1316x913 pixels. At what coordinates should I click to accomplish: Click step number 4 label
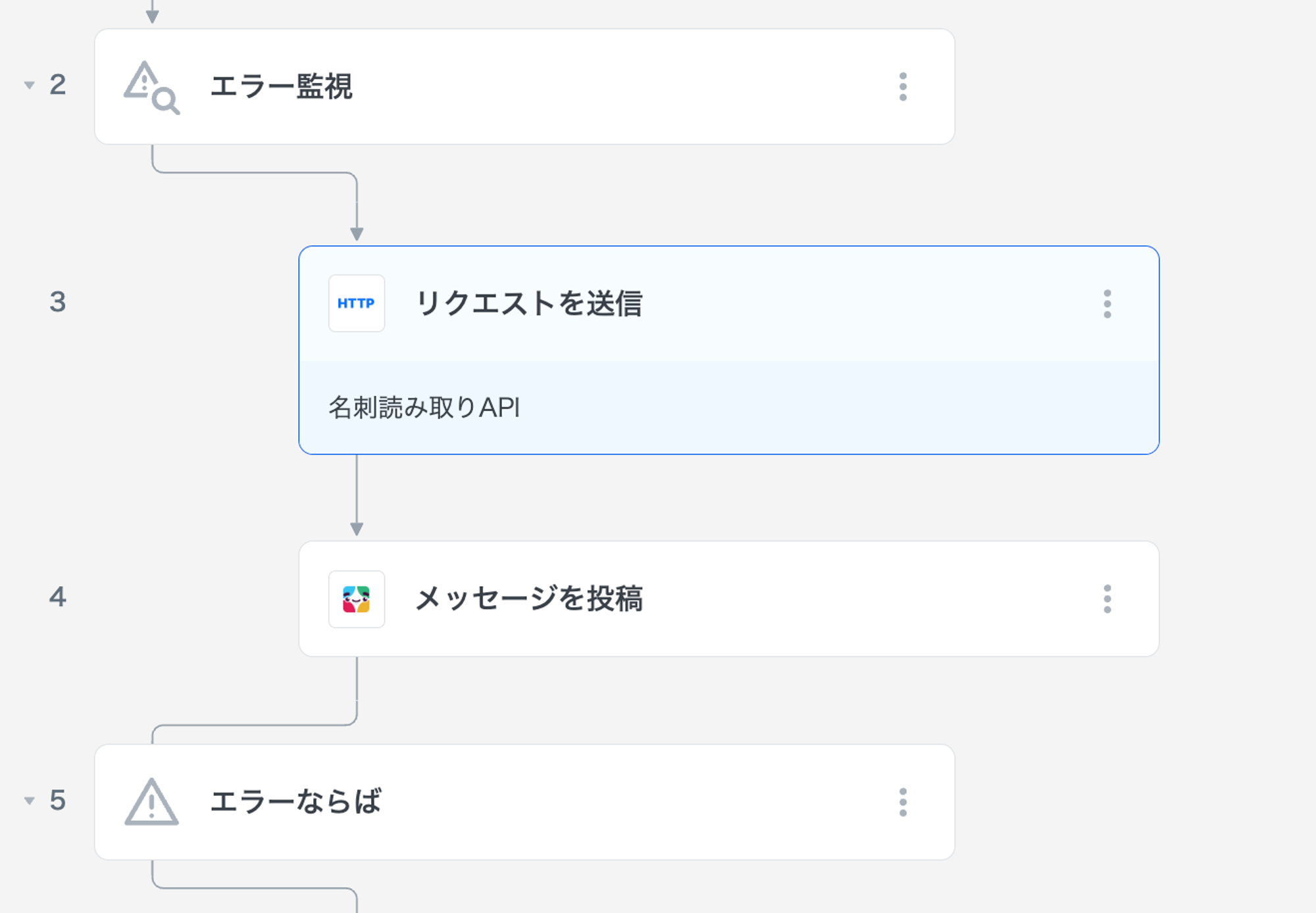coord(58,597)
